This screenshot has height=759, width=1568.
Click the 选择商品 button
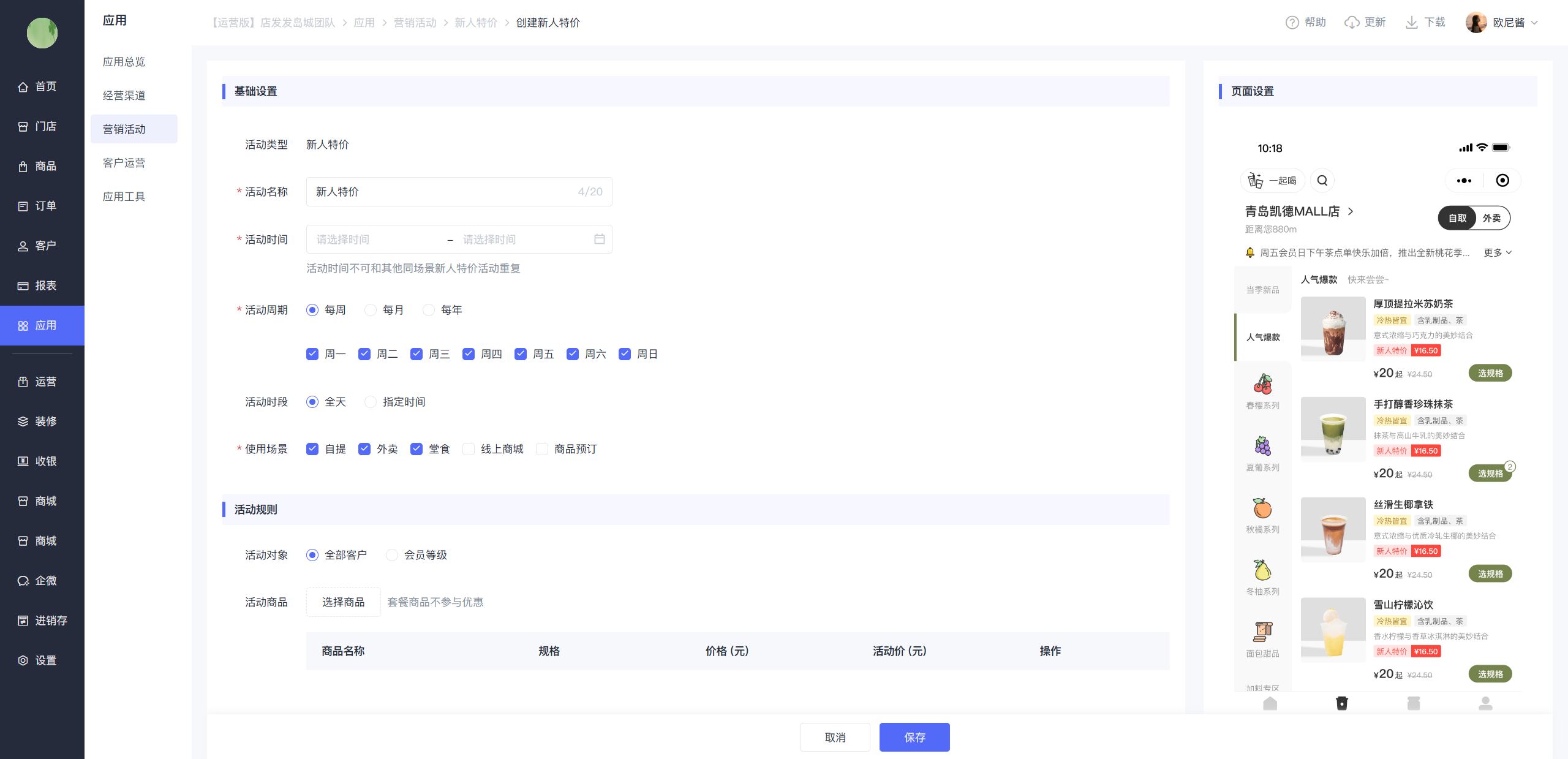343,602
